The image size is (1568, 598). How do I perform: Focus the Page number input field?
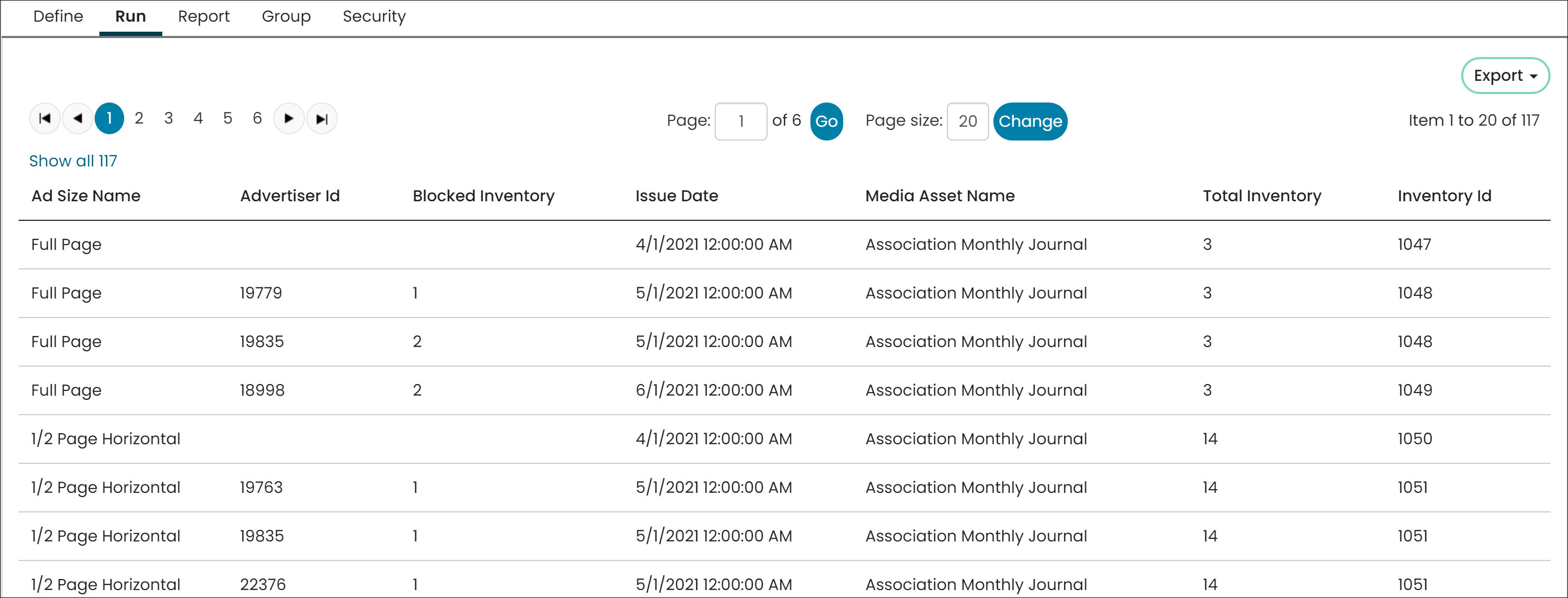click(x=741, y=122)
